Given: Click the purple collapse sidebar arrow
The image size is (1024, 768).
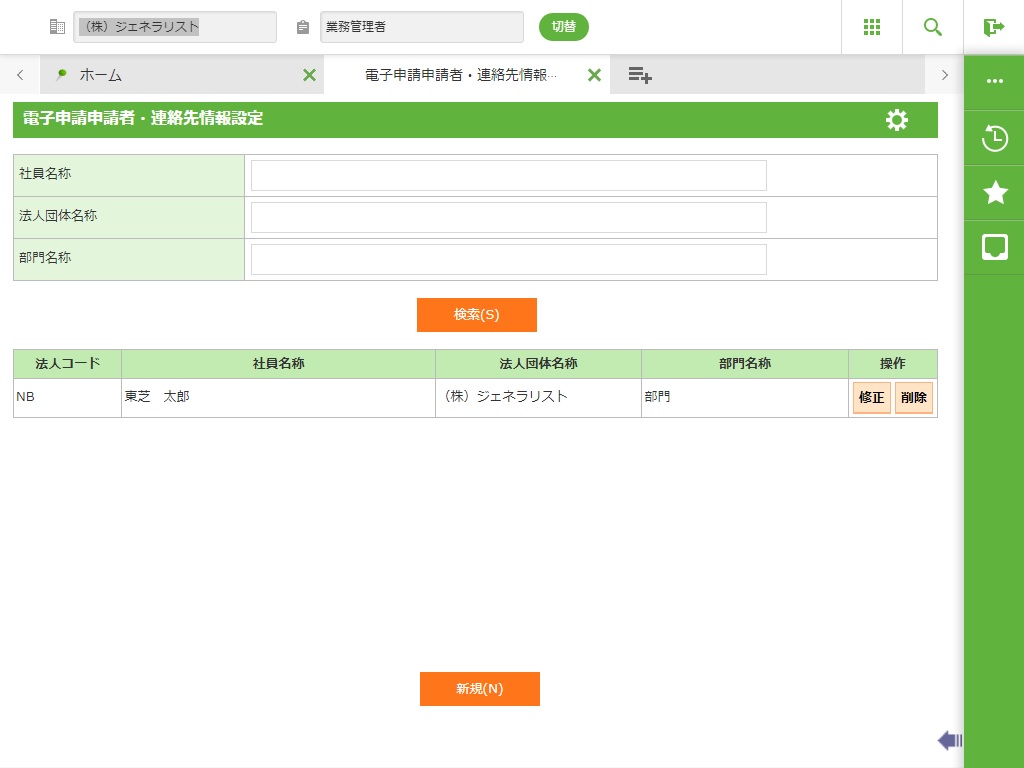Looking at the screenshot, I should 949,740.
